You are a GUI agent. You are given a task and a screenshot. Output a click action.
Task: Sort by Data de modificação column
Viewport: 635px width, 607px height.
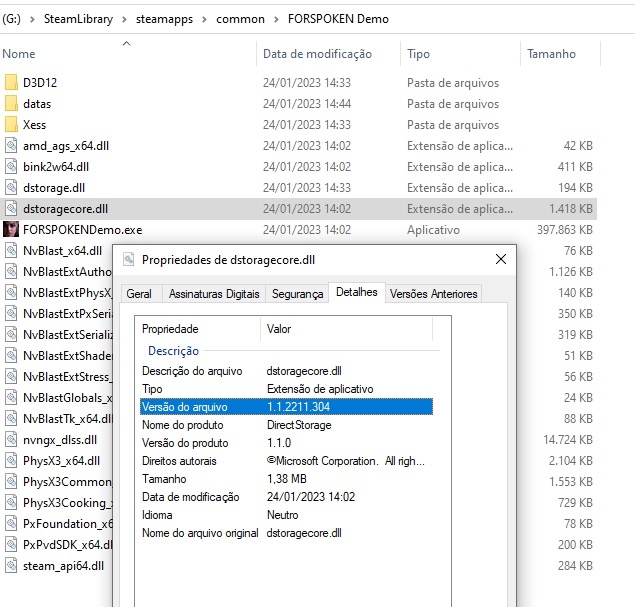317,54
